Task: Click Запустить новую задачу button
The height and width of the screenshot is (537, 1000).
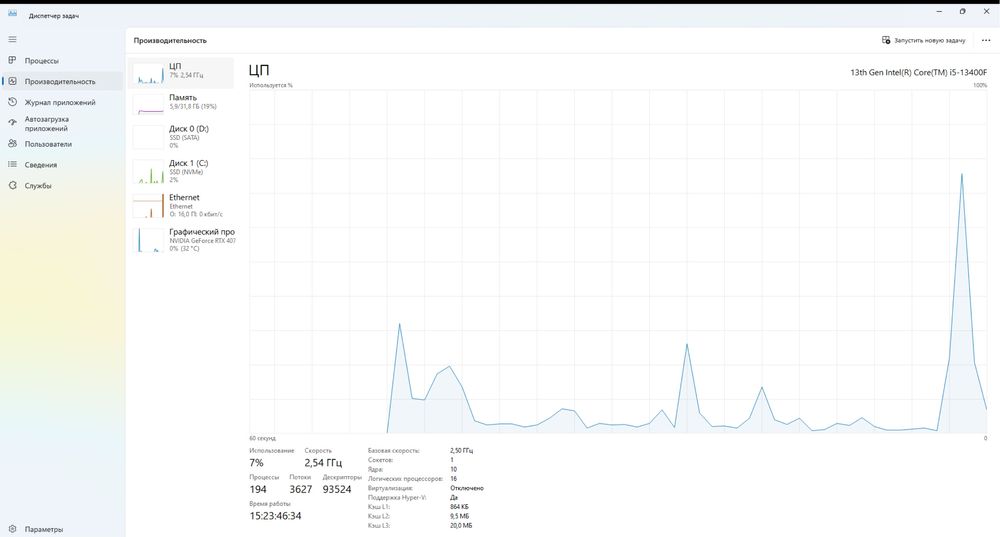Action: point(923,40)
